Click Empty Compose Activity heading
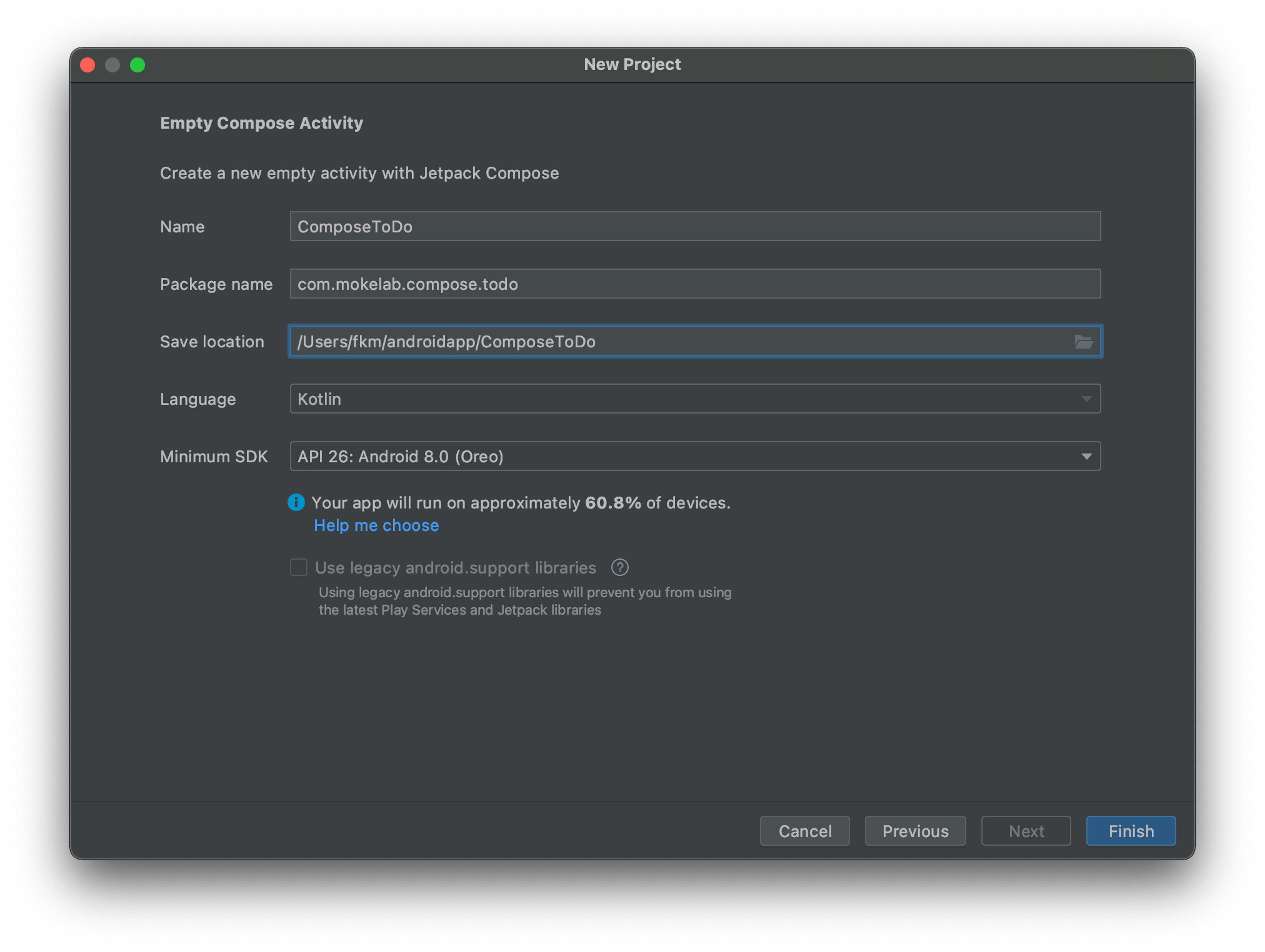 tap(262, 122)
